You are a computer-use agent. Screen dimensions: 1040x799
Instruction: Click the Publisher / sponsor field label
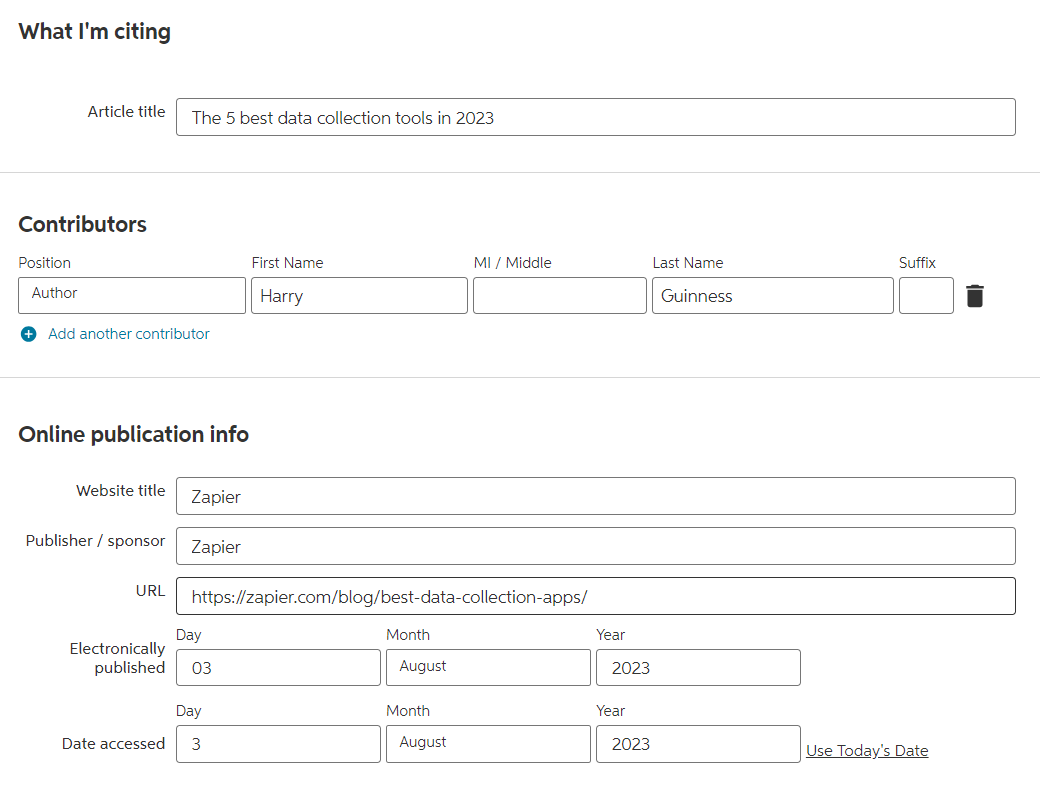click(x=95, y=541)
